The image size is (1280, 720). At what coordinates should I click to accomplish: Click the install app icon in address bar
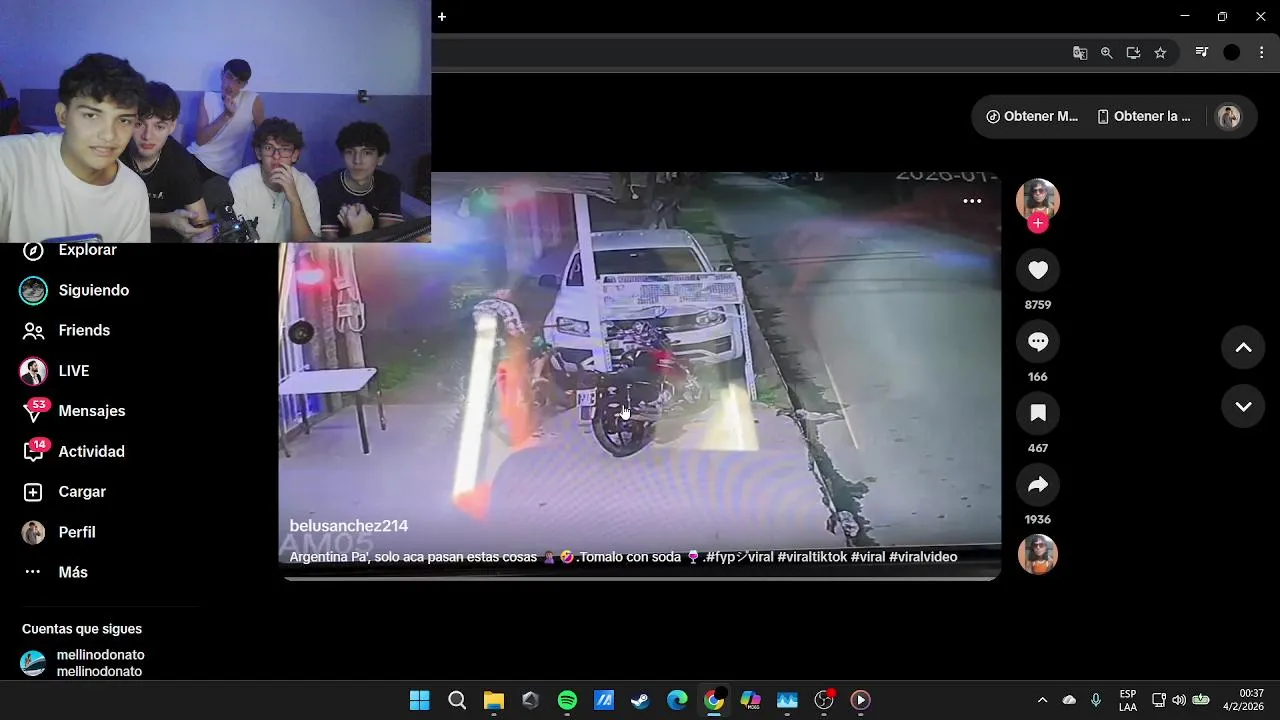click(1133, 53)
